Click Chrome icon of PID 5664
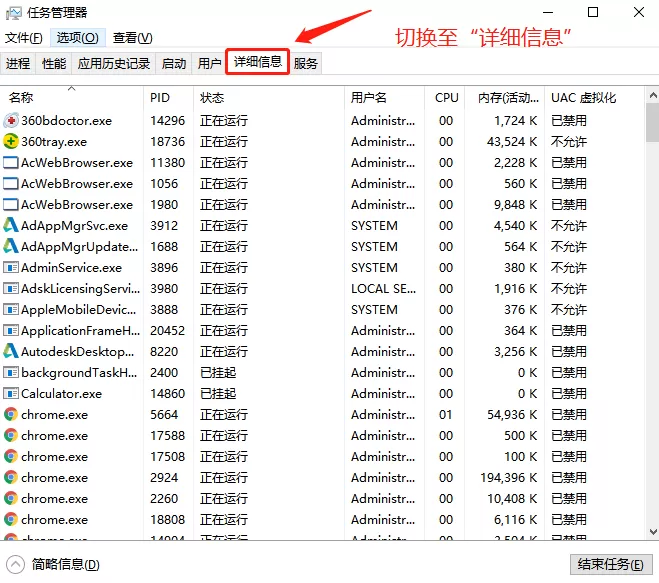The width and height of the screenshot is (659, 583). coord(11,414)
